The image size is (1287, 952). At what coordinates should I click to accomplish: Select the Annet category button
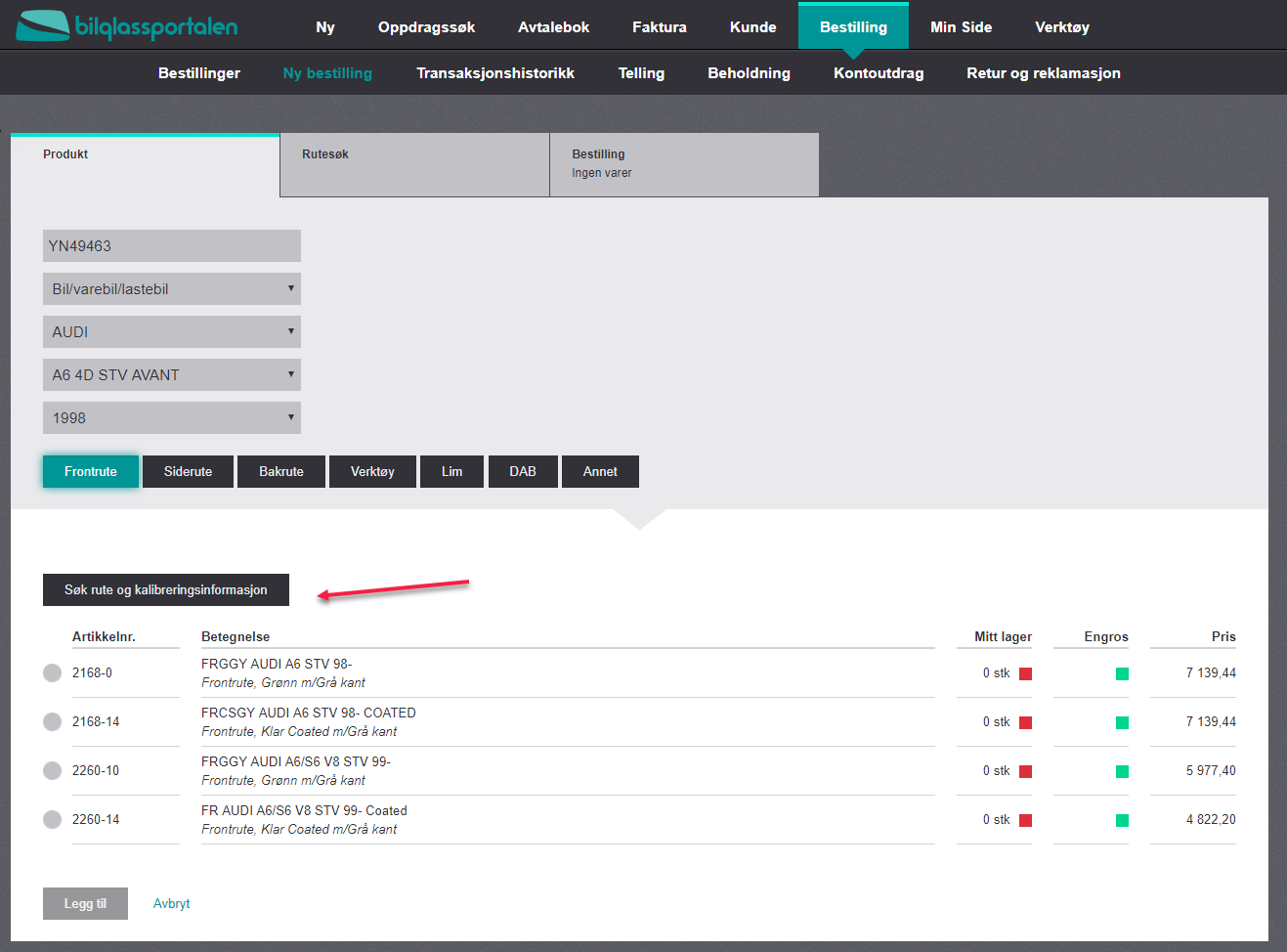(x=600, y=472)
